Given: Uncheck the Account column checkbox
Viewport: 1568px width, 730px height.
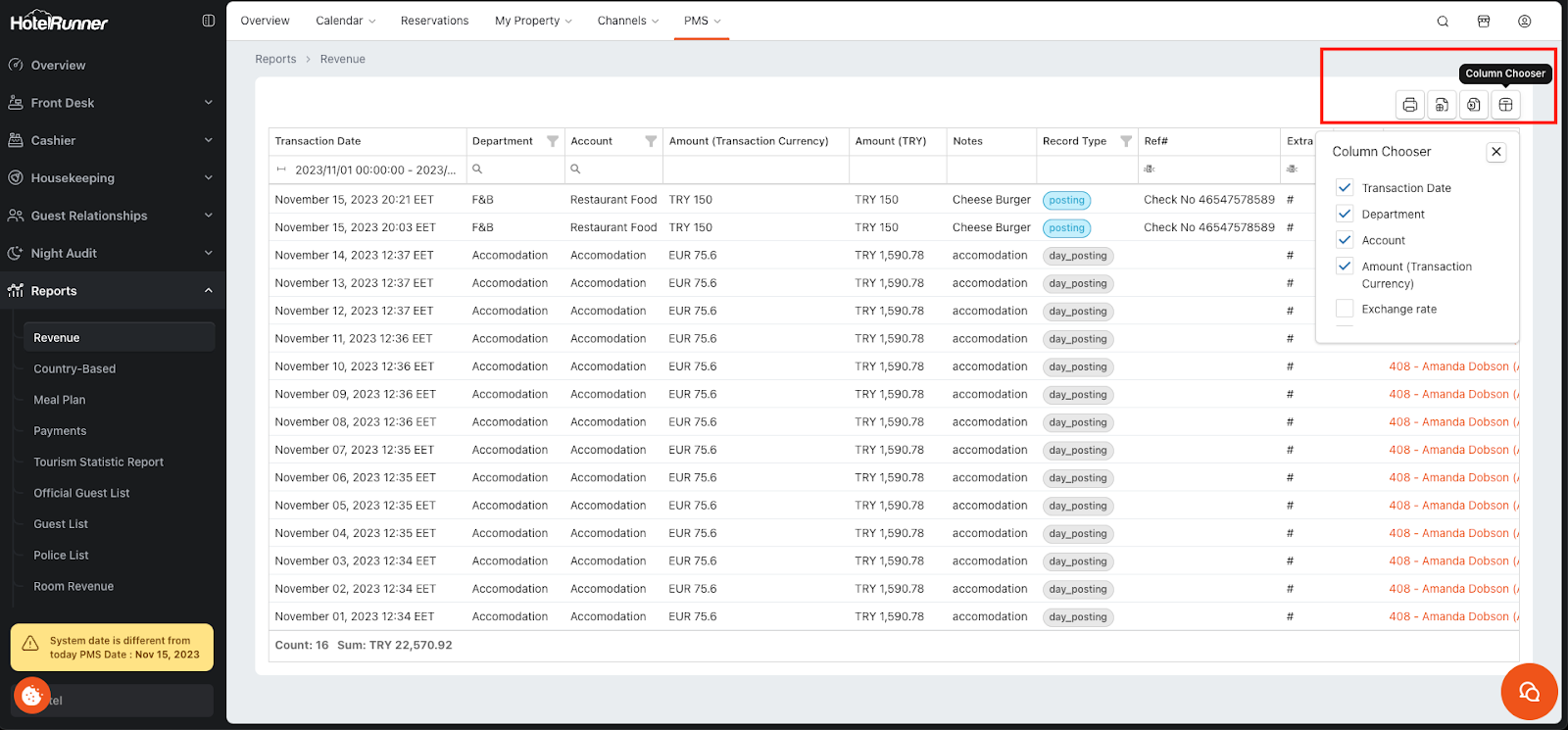Looking at the screenshot, I should pos(1345,240).
